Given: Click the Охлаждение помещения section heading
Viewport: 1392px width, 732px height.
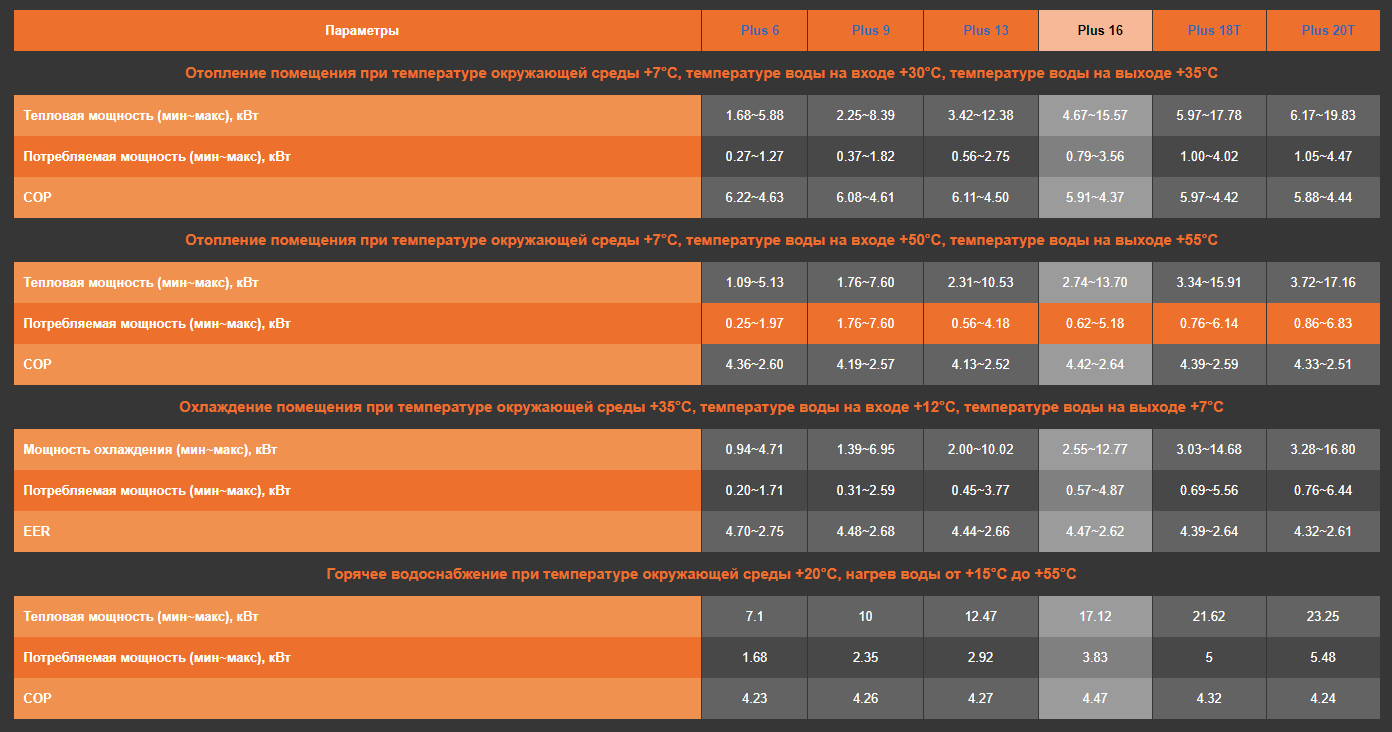Looking at the screenshot, I should point(701,407).
